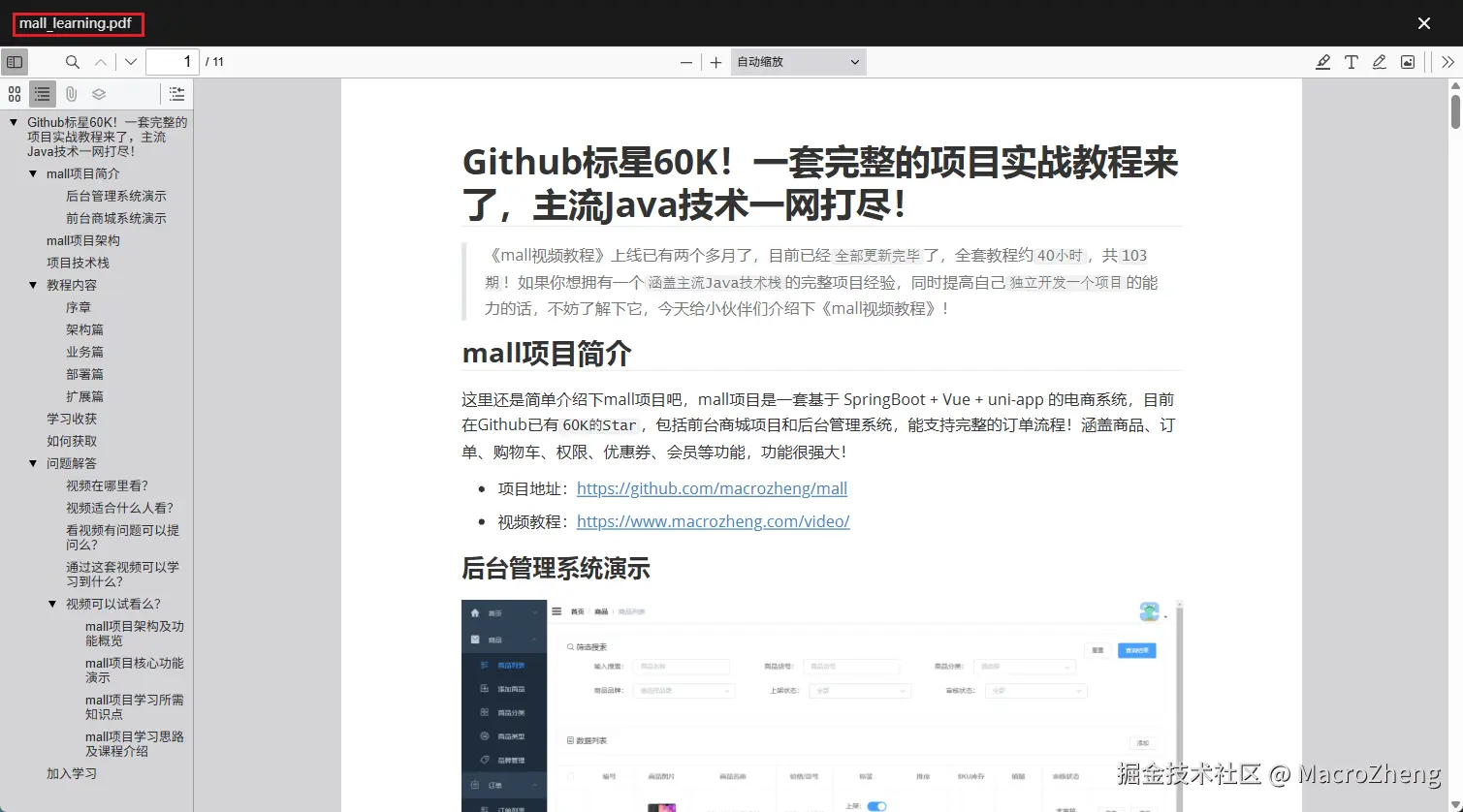Select the draw pencil tool

[x=1380, y=62]
